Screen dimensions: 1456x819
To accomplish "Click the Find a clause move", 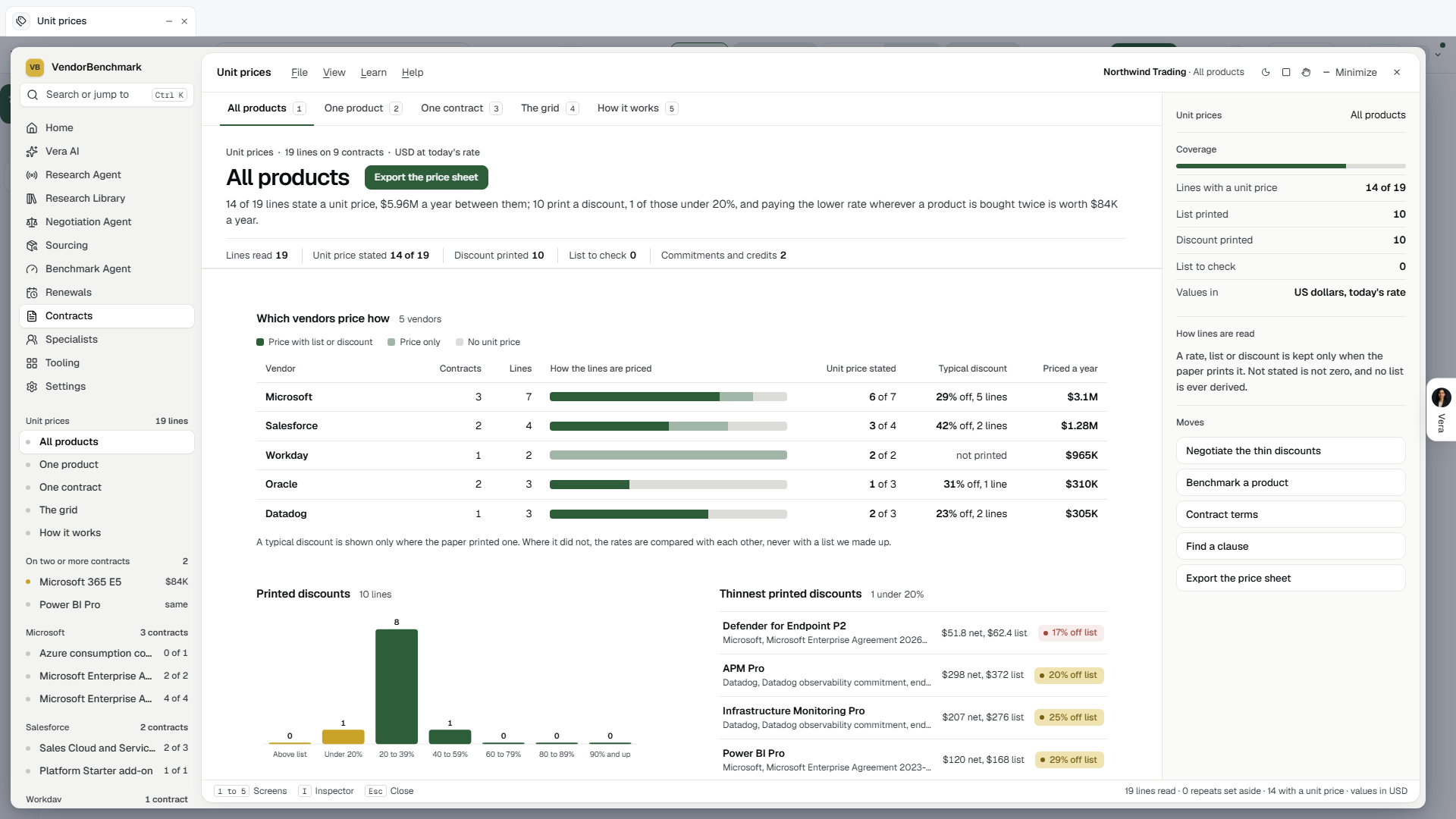I will (x=1291, y=547).
